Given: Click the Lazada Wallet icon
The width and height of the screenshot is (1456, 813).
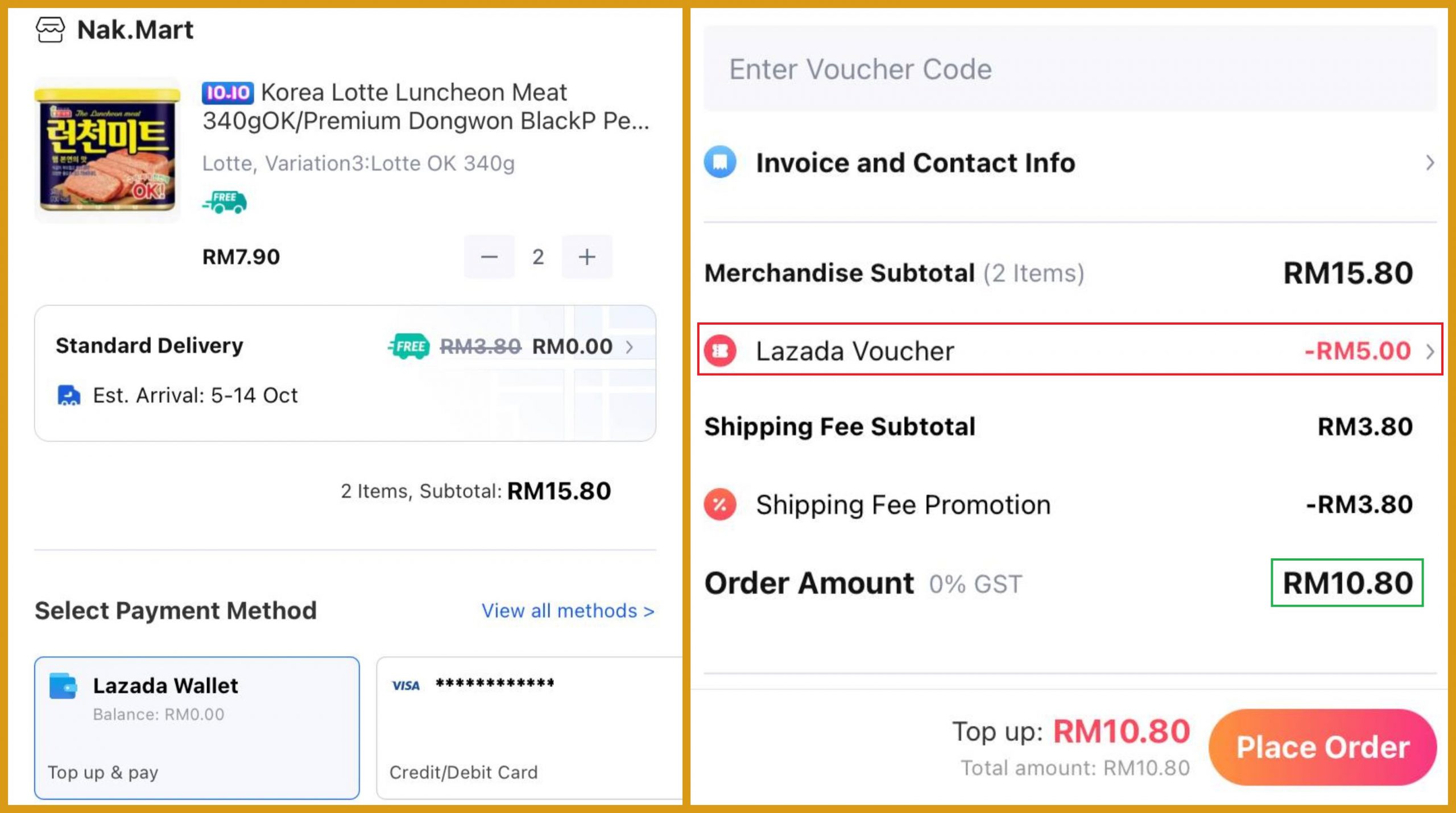Looking at the screenshot, I should click(x=63, y=686).
